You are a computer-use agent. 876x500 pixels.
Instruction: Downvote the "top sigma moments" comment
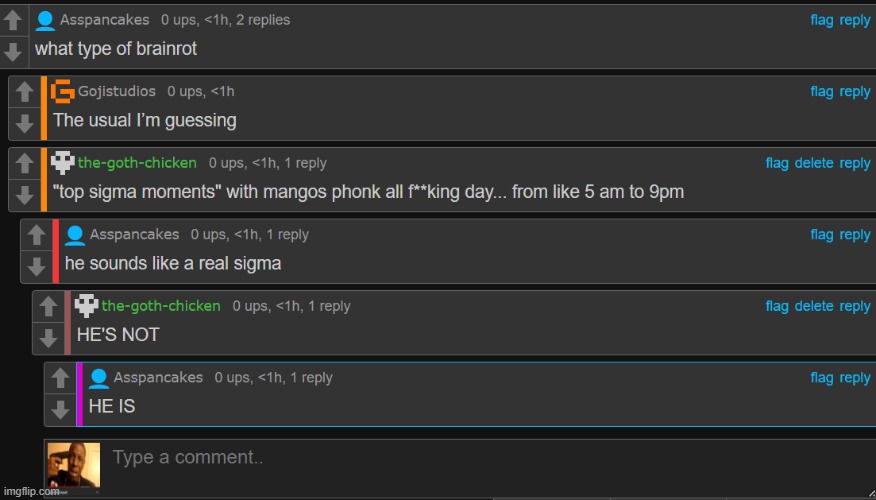(x=25, y=194)
